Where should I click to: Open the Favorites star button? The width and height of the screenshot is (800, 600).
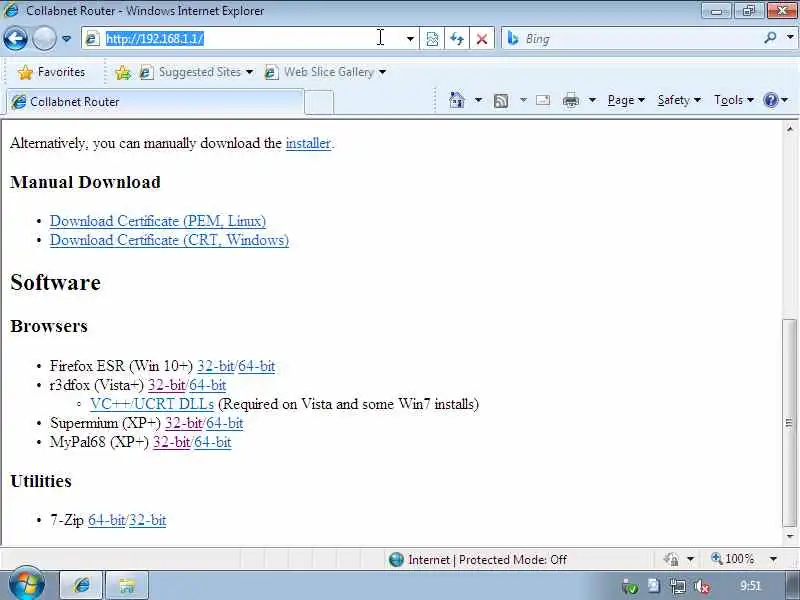pyautogui.click(x=51, y=72)
